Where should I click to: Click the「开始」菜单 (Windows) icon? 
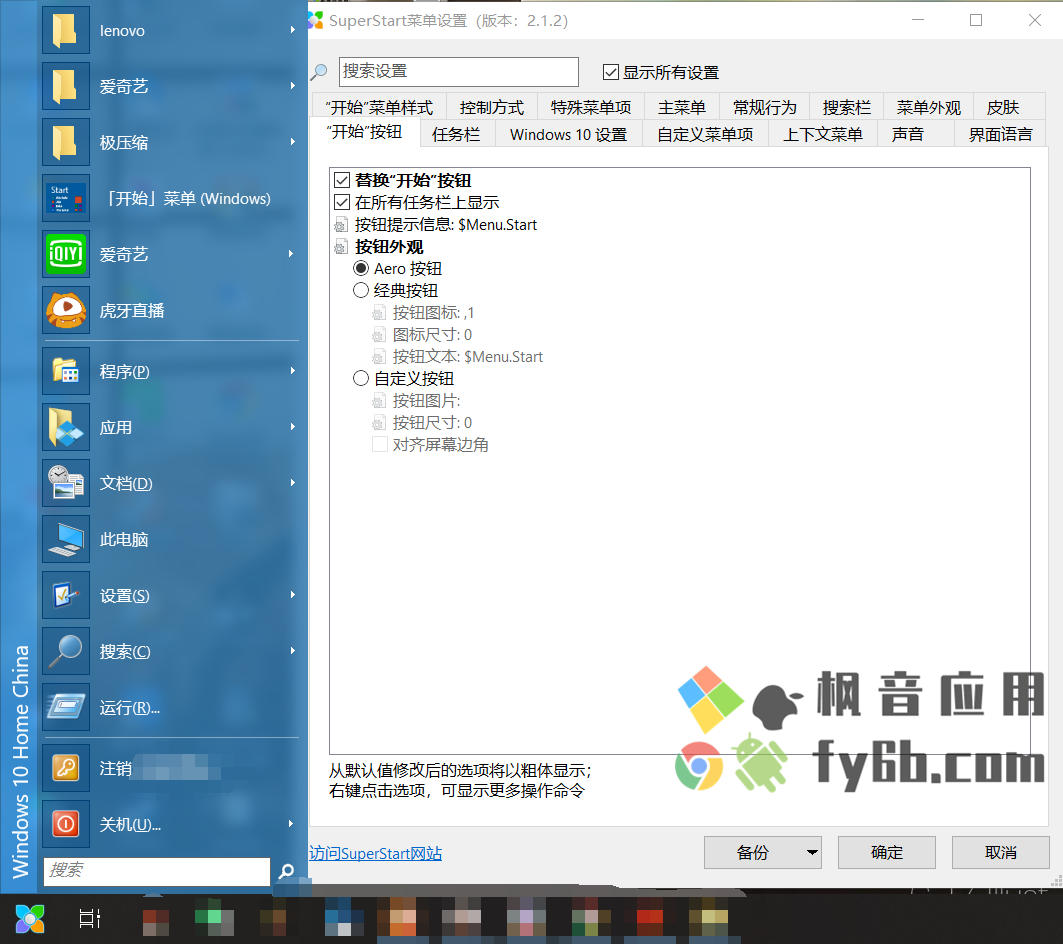66,198
